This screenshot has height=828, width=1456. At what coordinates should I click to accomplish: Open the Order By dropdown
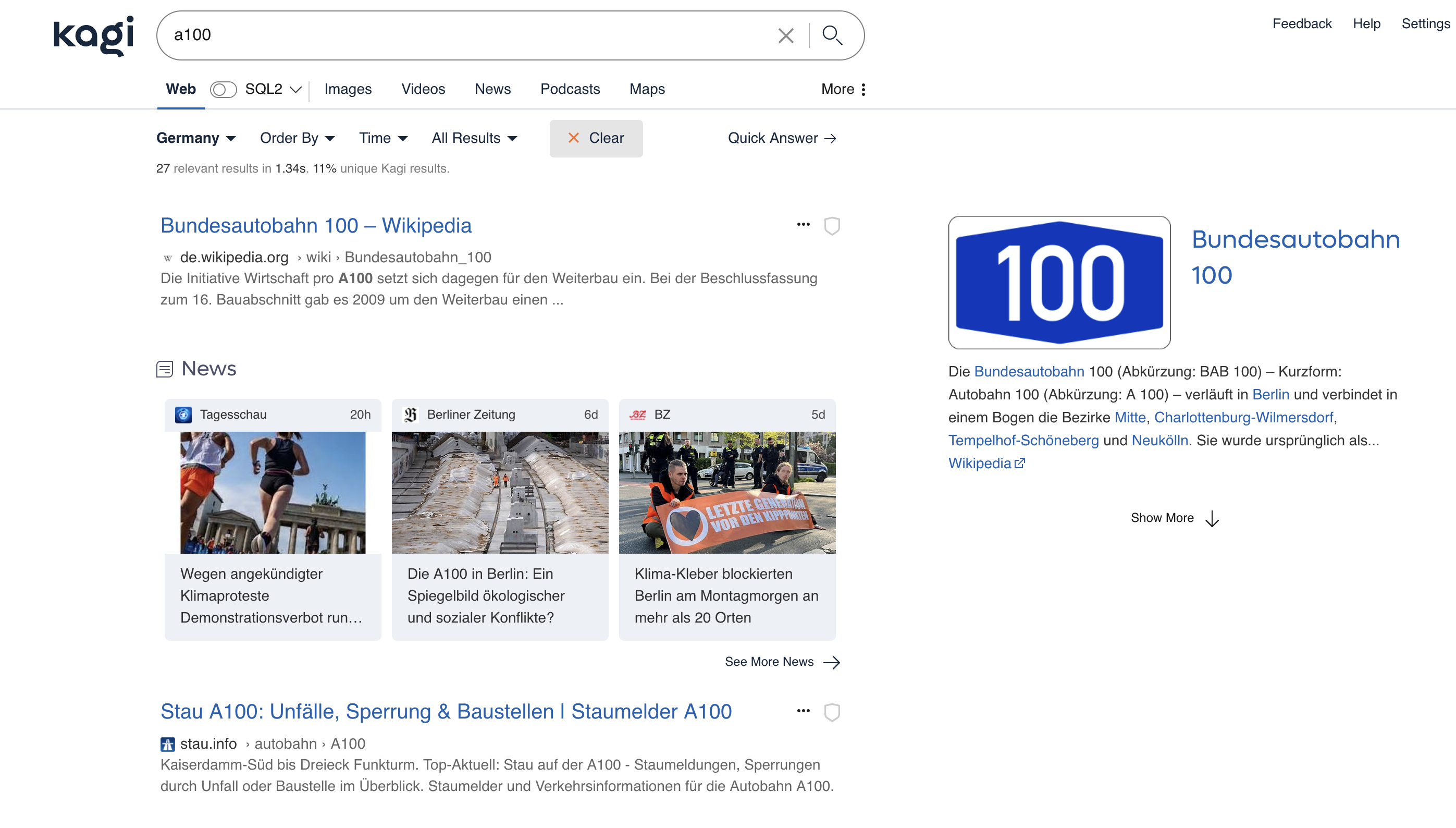click(297, 138)
